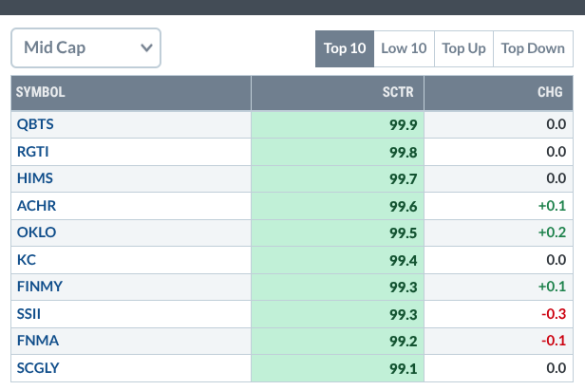Open the KC symbol link
The image size is (585, 390).
(26, 260)
